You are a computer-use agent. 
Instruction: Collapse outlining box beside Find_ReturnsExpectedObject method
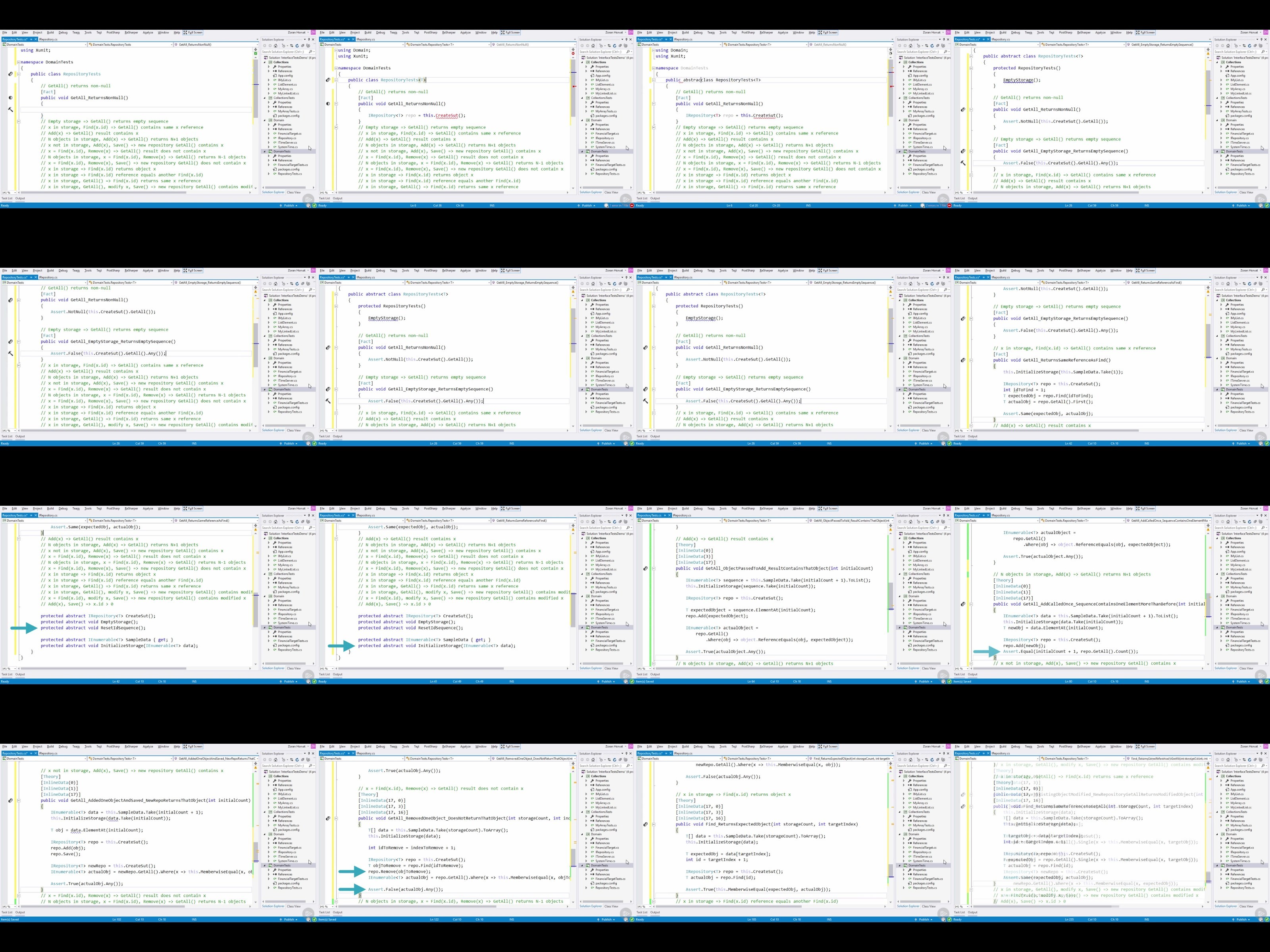click(x=653, y=825)
